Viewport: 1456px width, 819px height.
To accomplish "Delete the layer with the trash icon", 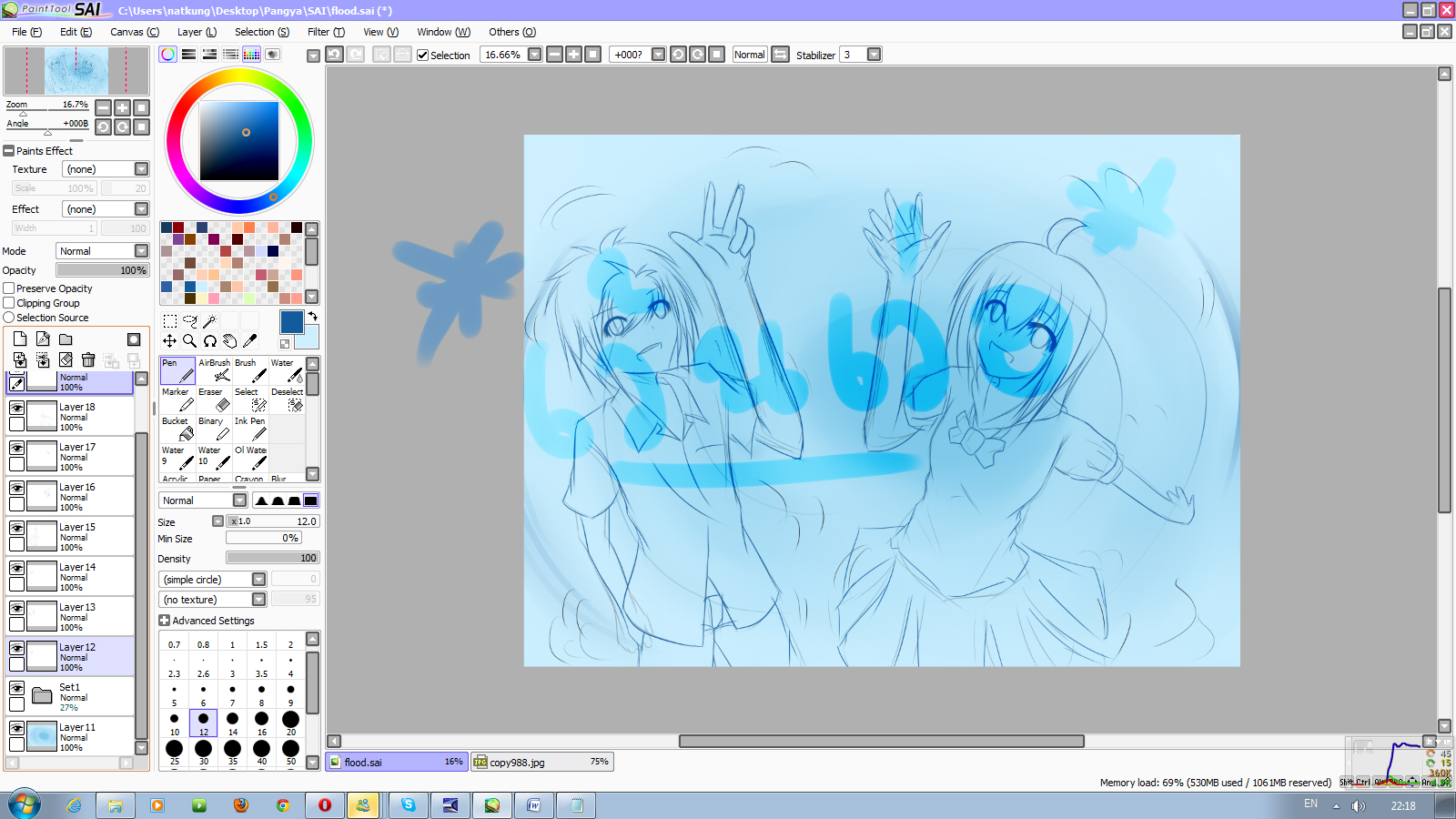I will pyautogui.click(x=88, y=360).
